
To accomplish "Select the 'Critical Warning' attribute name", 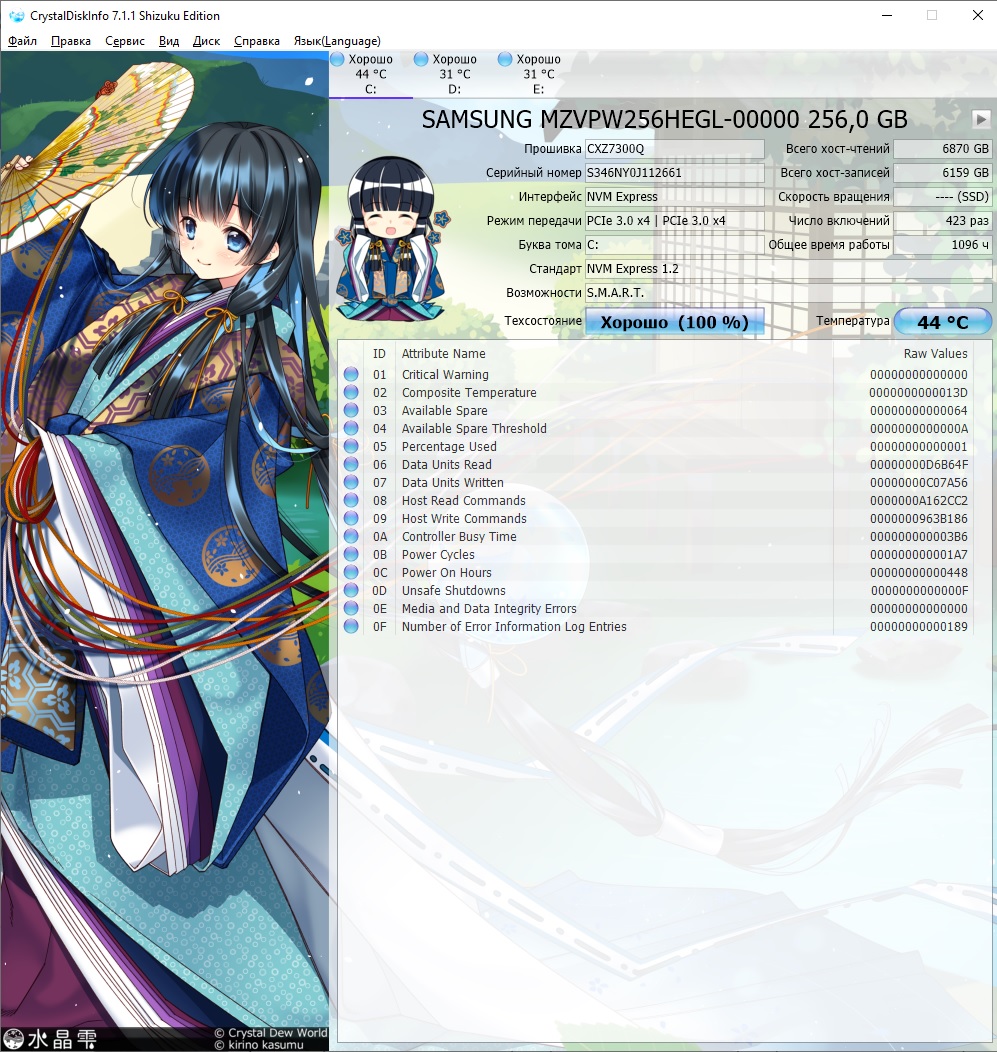I will pyautogui.click(x=445, y=374).
